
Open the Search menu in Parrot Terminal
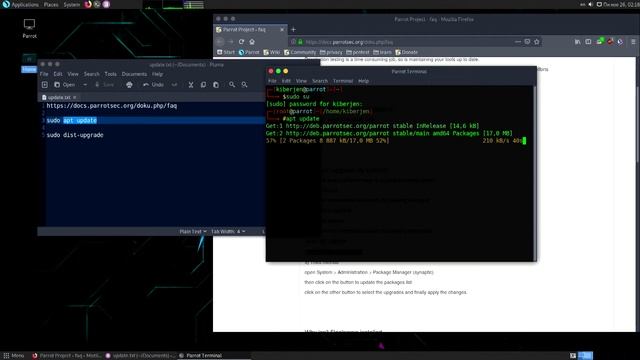[x=320, y=81]
